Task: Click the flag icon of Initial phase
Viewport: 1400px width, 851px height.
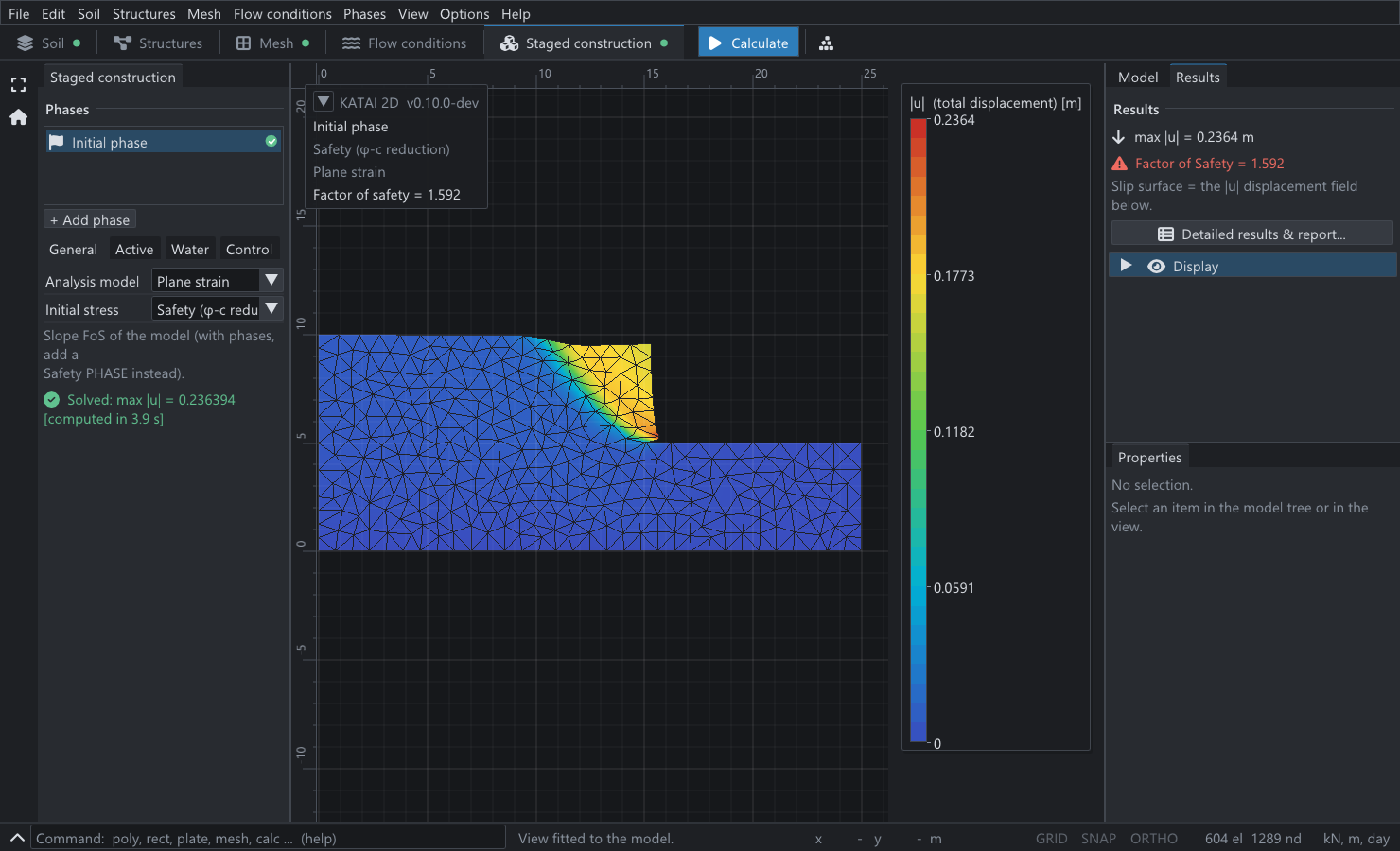Action: coord(57,142)
